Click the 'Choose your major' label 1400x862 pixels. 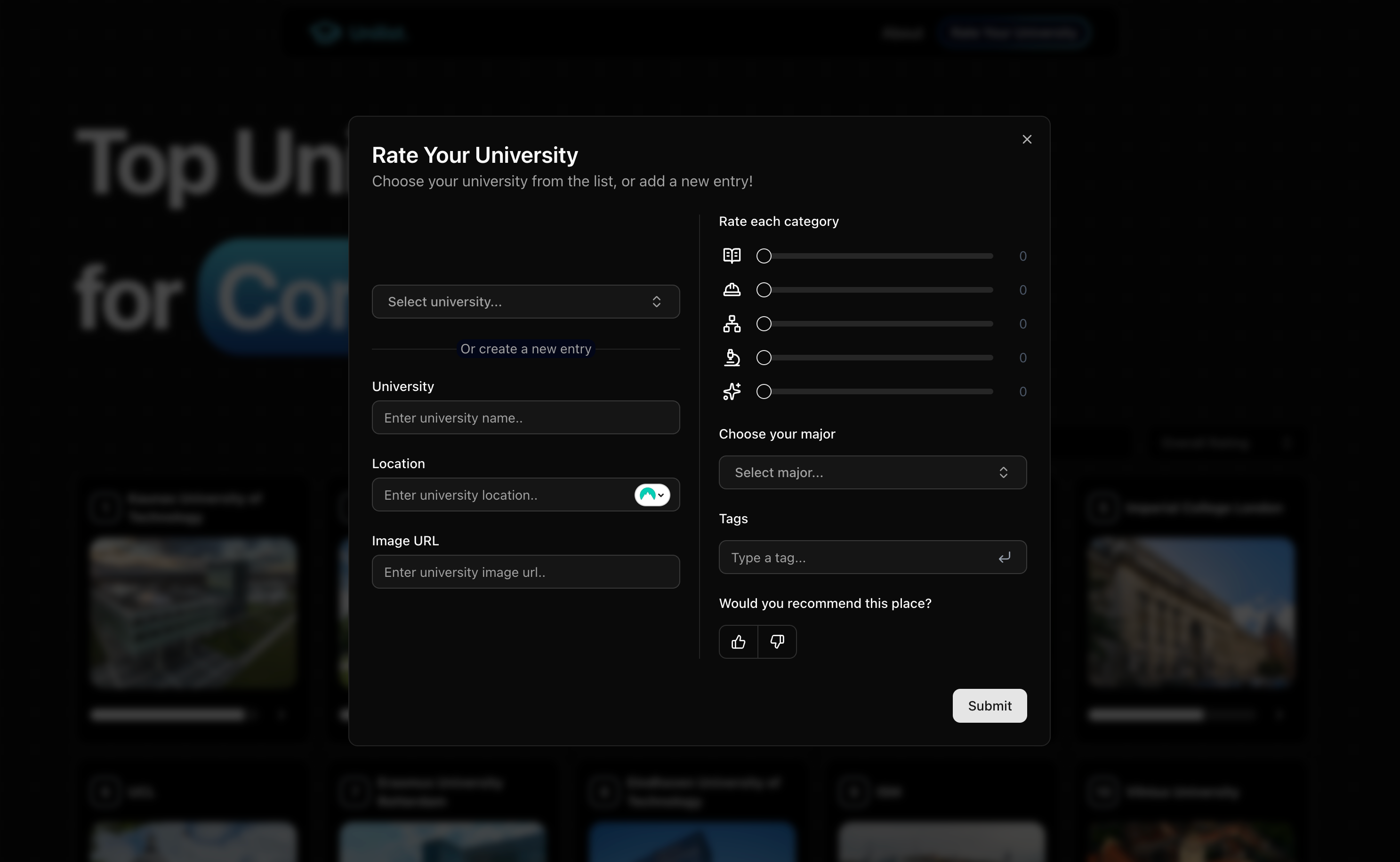tap(777, 434)
